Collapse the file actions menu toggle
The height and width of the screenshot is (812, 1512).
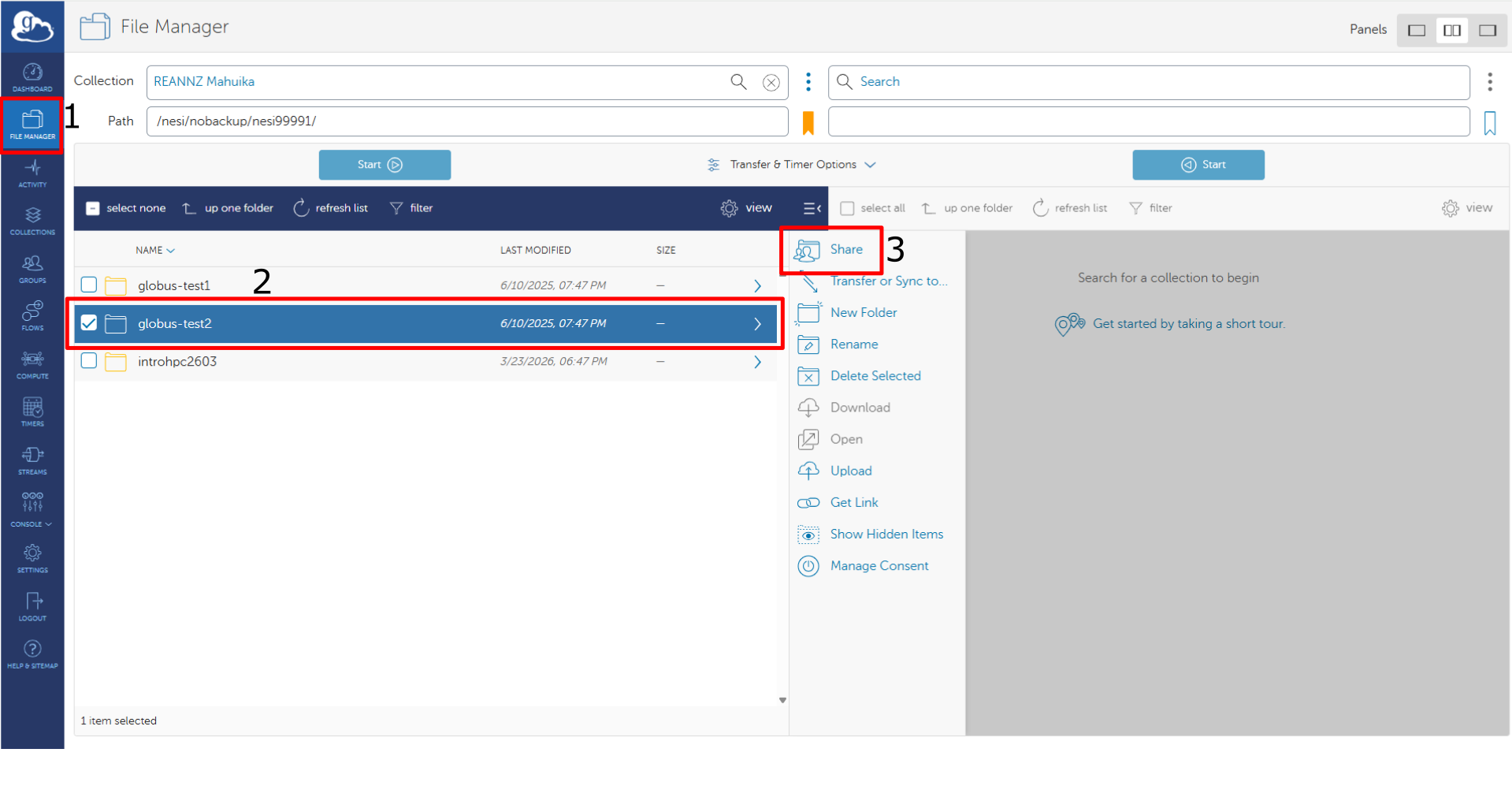812,208
